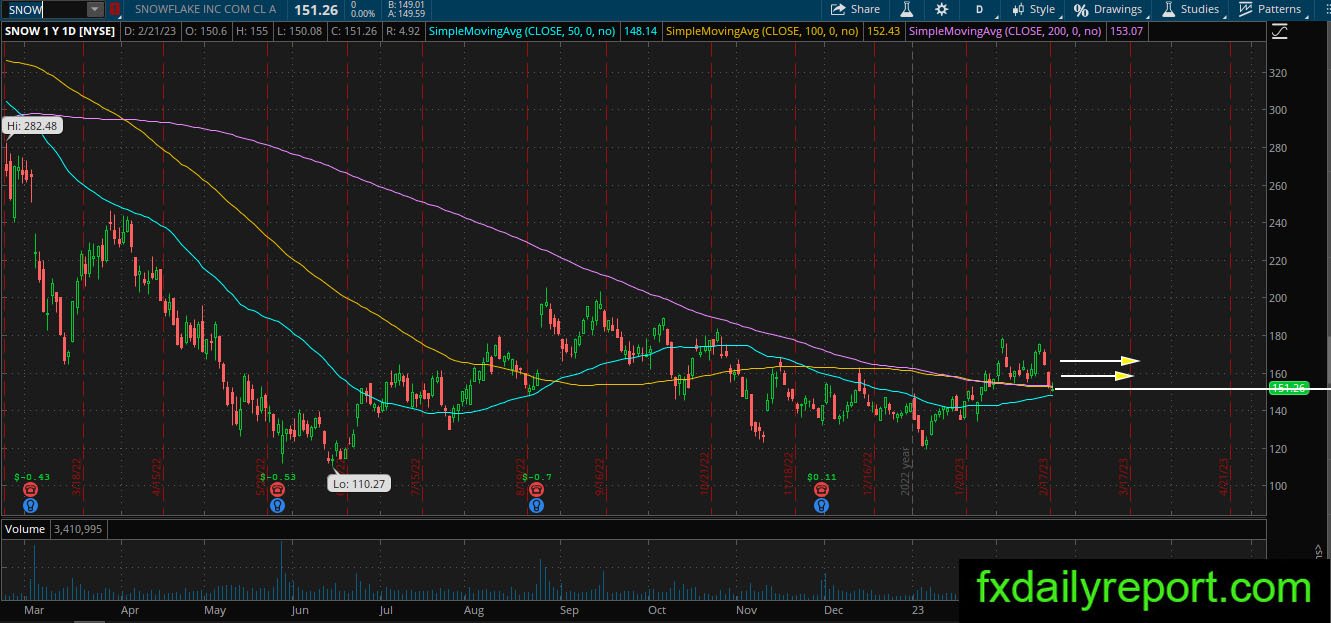This screenshot has height=623, width=1331.
Task: Click the $-0.43 earnings value
Action: (33, 477)
